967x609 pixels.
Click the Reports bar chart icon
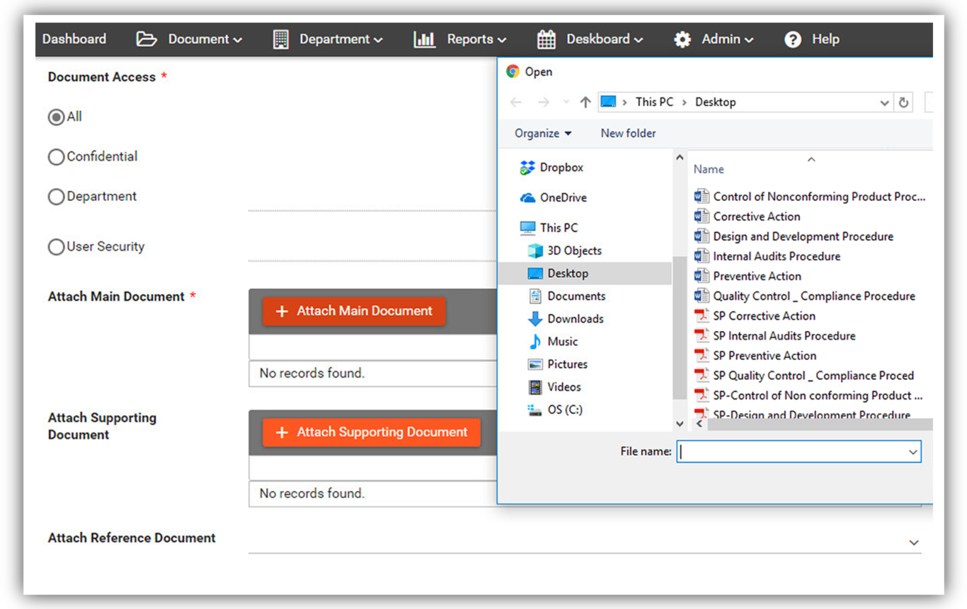tap(424, 39)
